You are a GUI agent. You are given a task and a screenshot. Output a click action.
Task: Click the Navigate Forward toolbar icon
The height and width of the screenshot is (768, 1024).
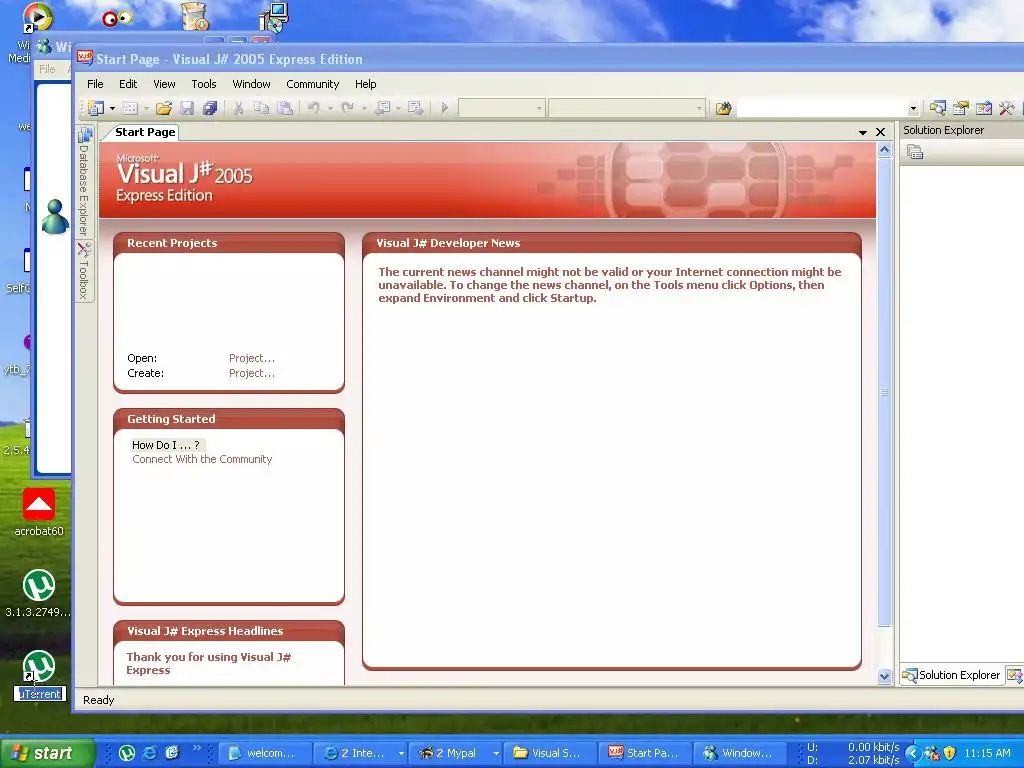pyautogui.click(x=415, y=108)
